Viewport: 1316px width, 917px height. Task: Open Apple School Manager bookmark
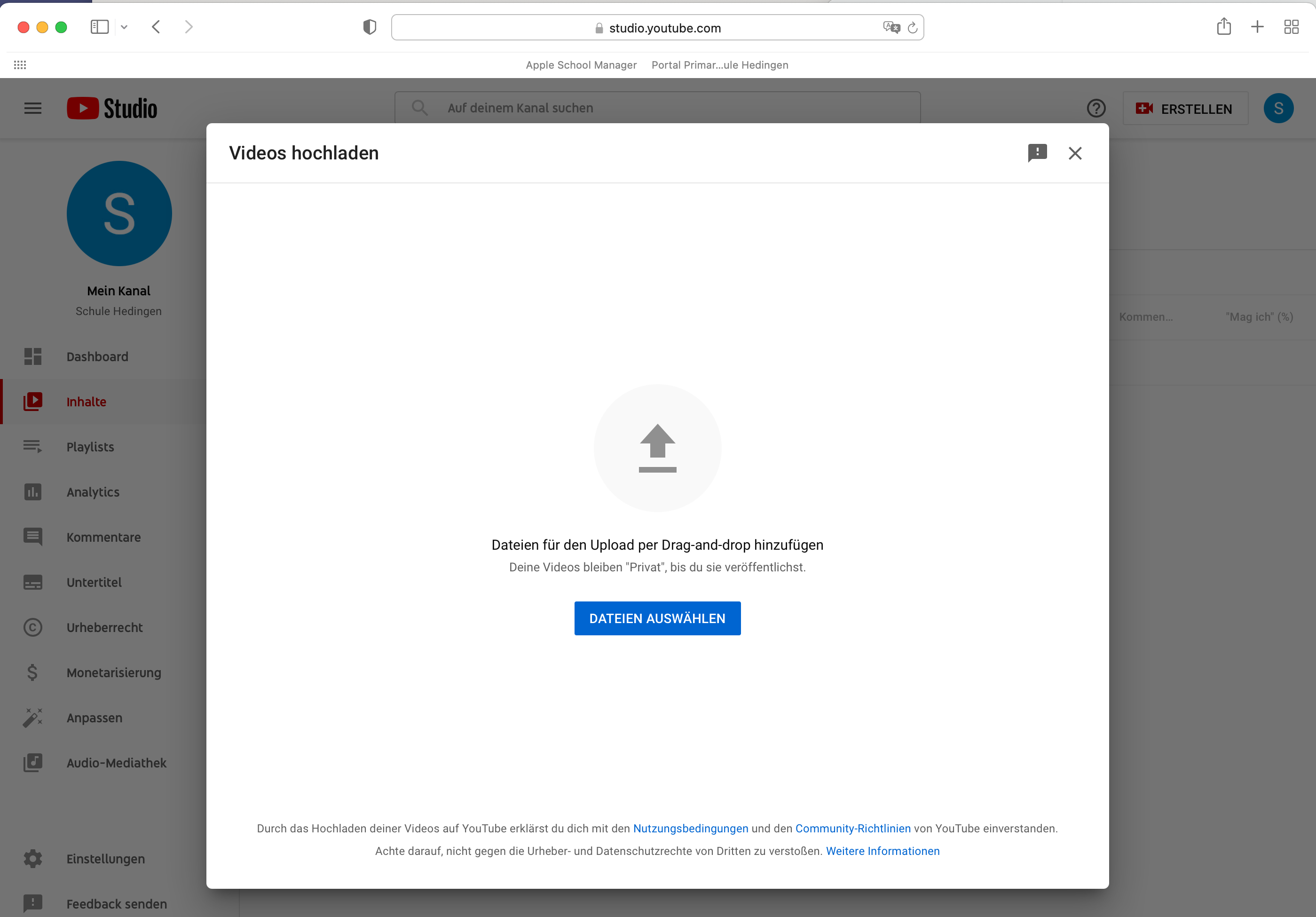[x=581, y=65]
